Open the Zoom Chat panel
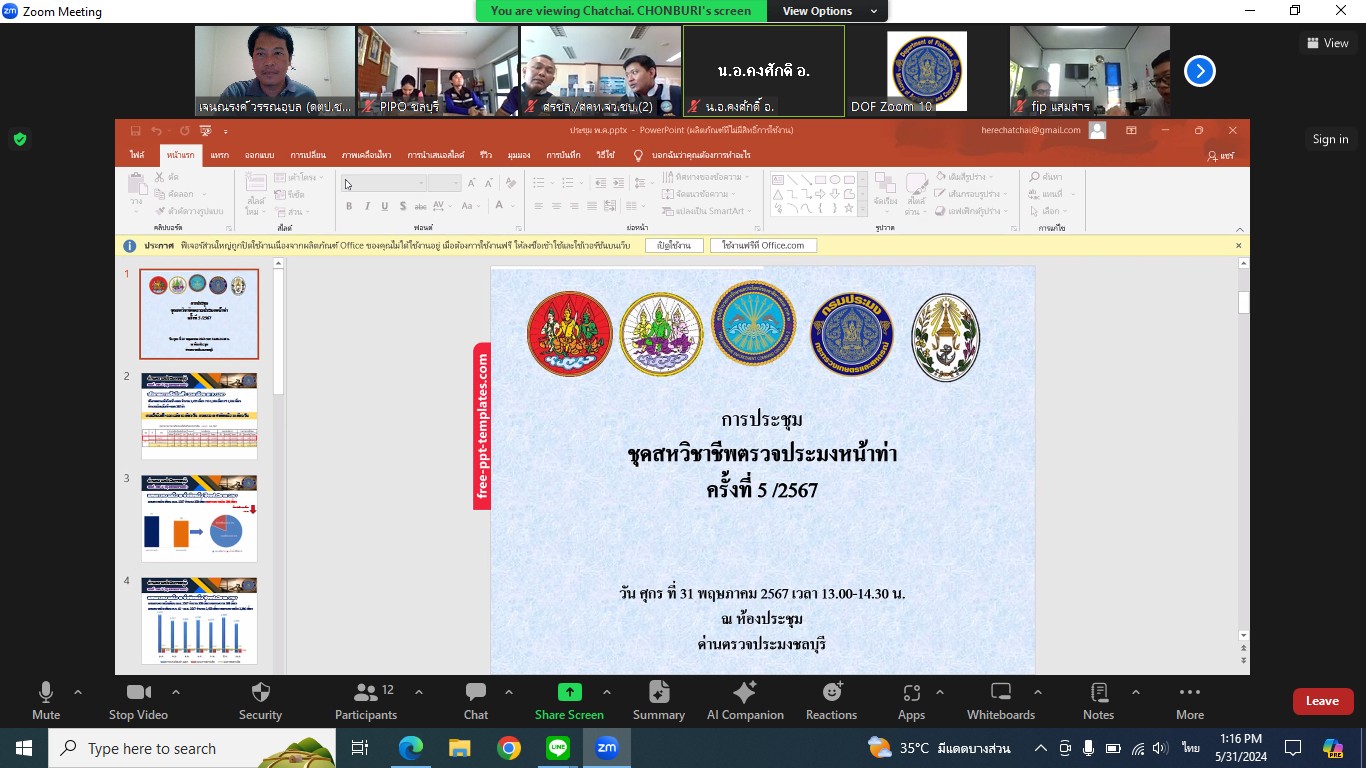Screen dimensions: 1366x768 476,700
